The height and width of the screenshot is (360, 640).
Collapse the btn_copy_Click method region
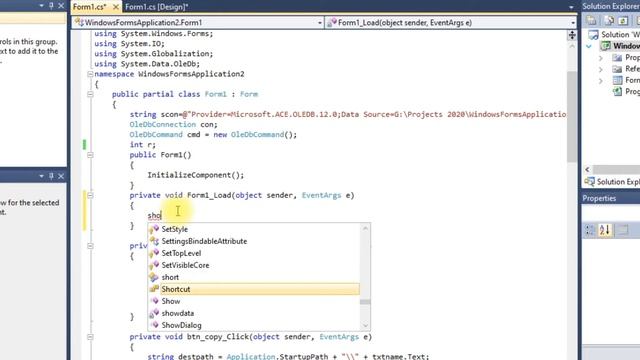[90, 337]
